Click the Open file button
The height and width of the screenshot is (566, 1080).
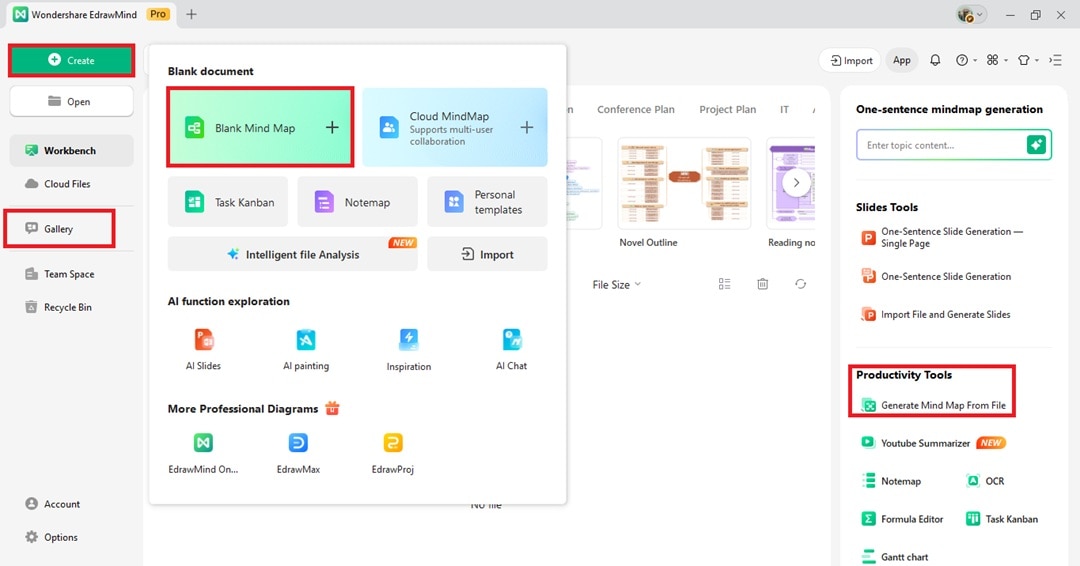[72, 102]
